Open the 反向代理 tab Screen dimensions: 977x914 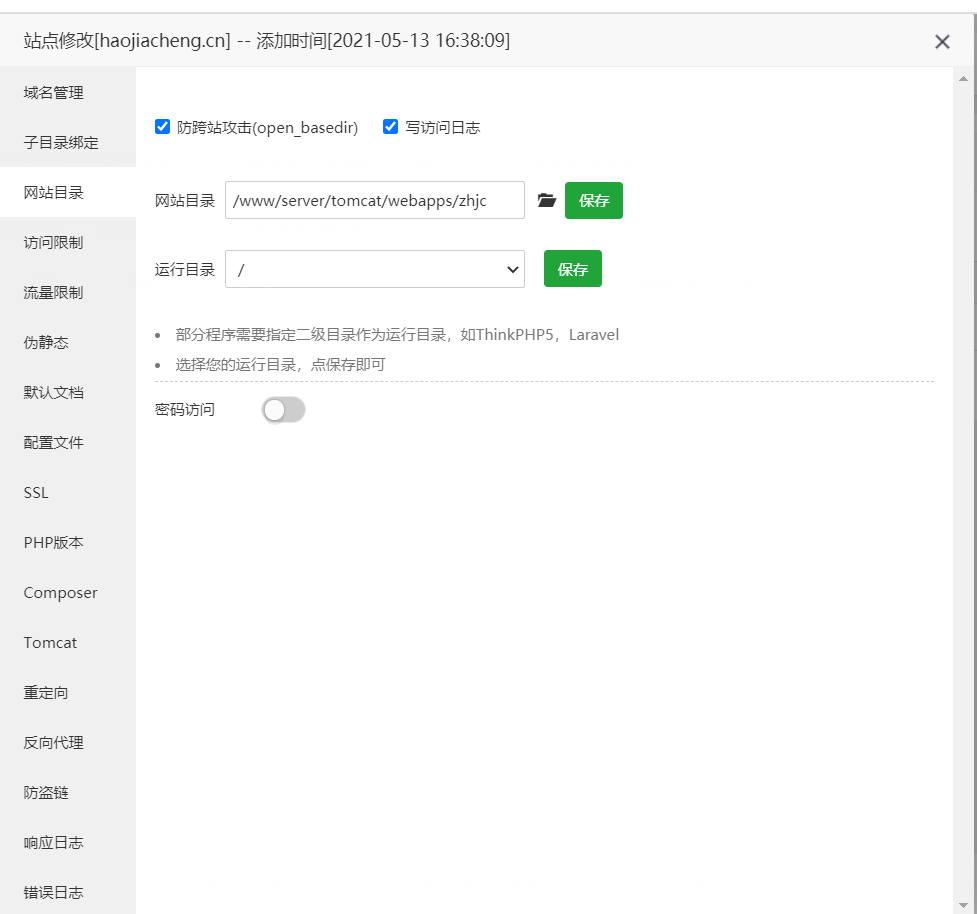(54, 743)
